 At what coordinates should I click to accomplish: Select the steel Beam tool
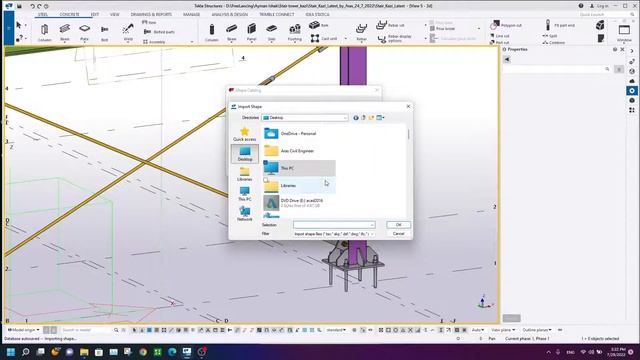[64, 32]
